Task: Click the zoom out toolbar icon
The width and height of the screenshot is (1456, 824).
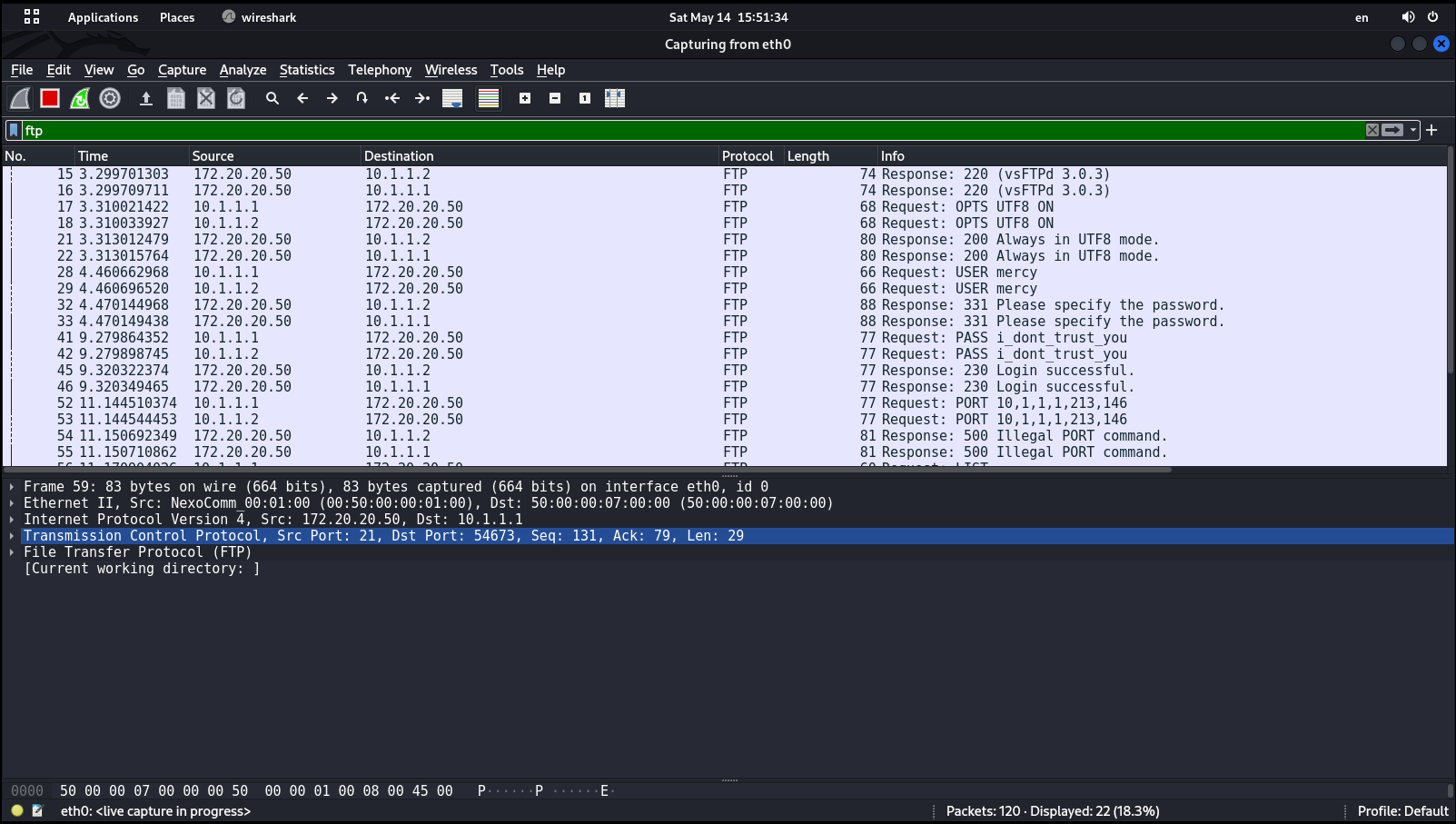Action: click(x=554, y=98)
